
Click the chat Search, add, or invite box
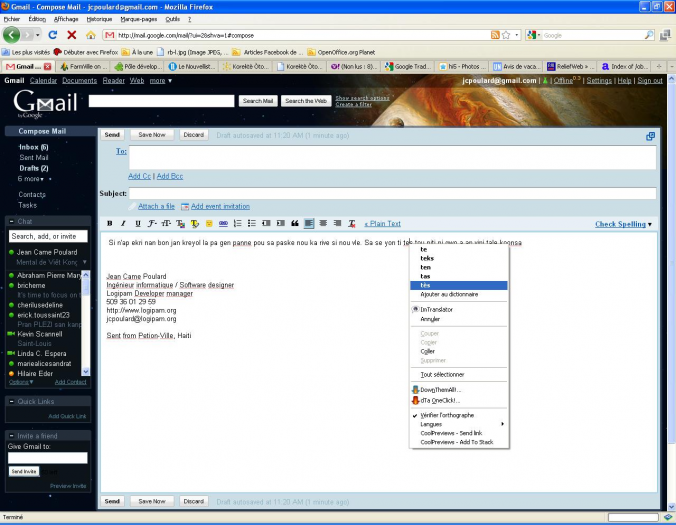click(48, 236)
